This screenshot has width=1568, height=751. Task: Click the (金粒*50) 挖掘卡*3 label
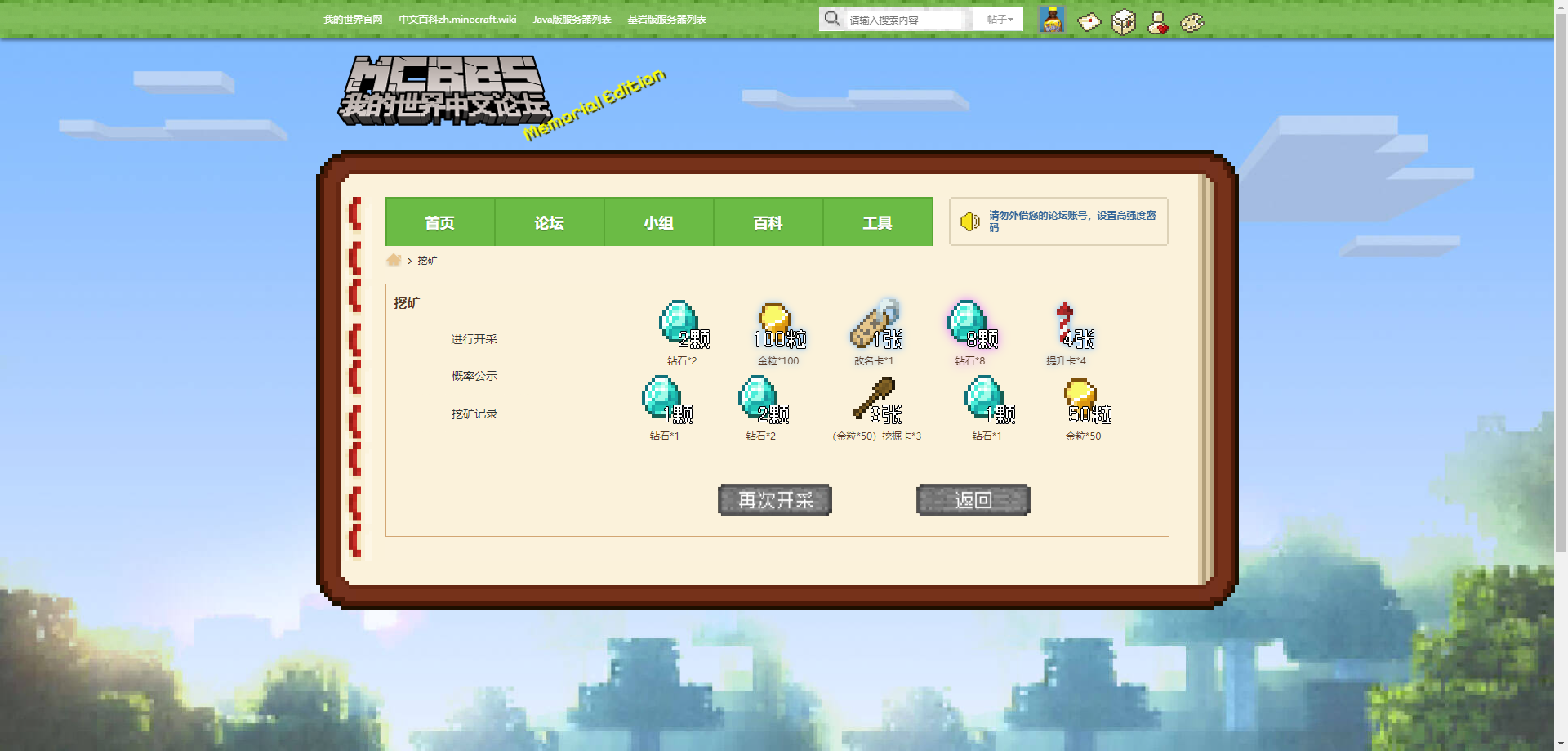pos(876,436)
